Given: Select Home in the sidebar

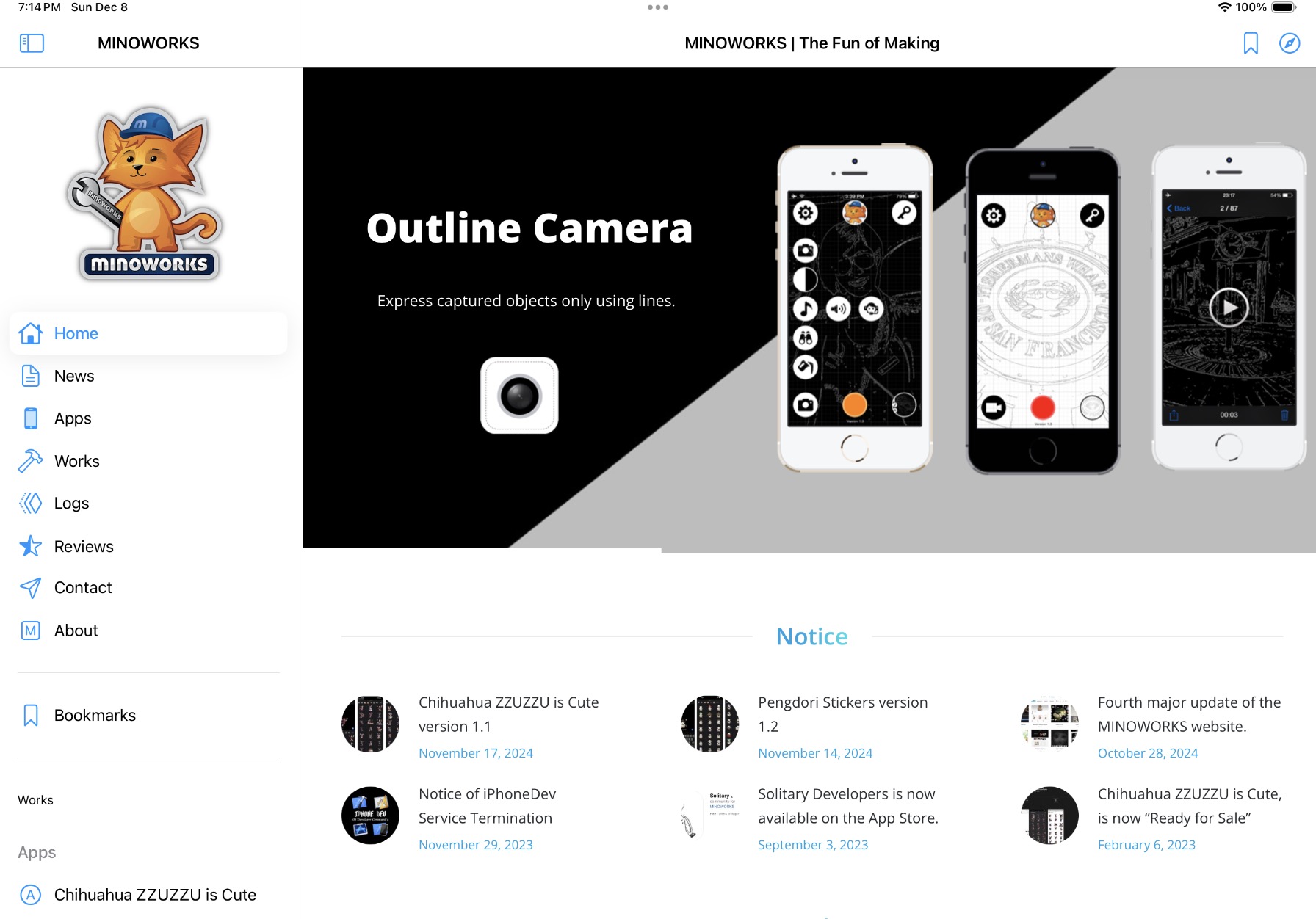Looking at the screenshot, I should click(x=148, y=333).
